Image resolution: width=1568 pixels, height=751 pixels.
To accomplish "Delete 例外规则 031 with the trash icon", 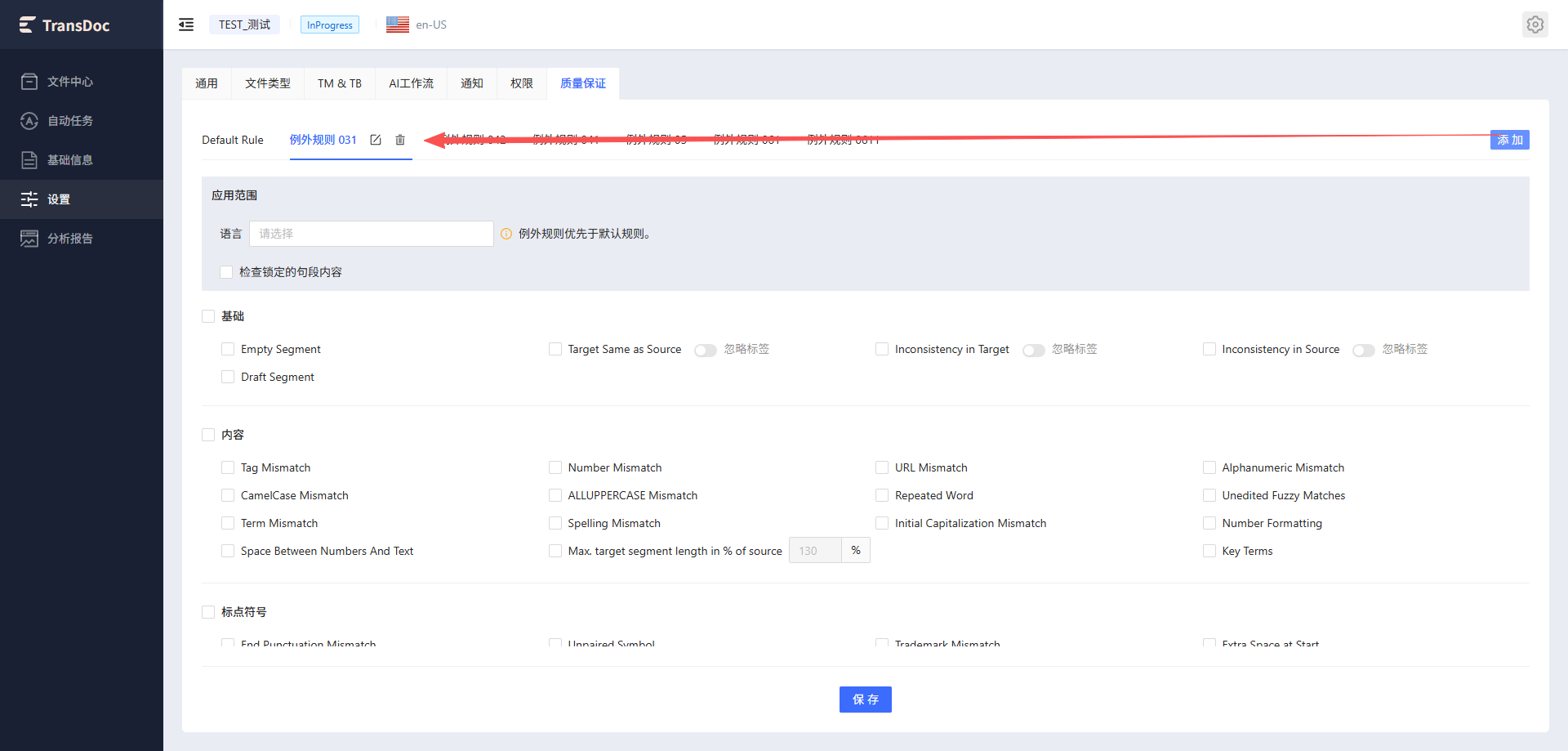I will tap(400, 140).
